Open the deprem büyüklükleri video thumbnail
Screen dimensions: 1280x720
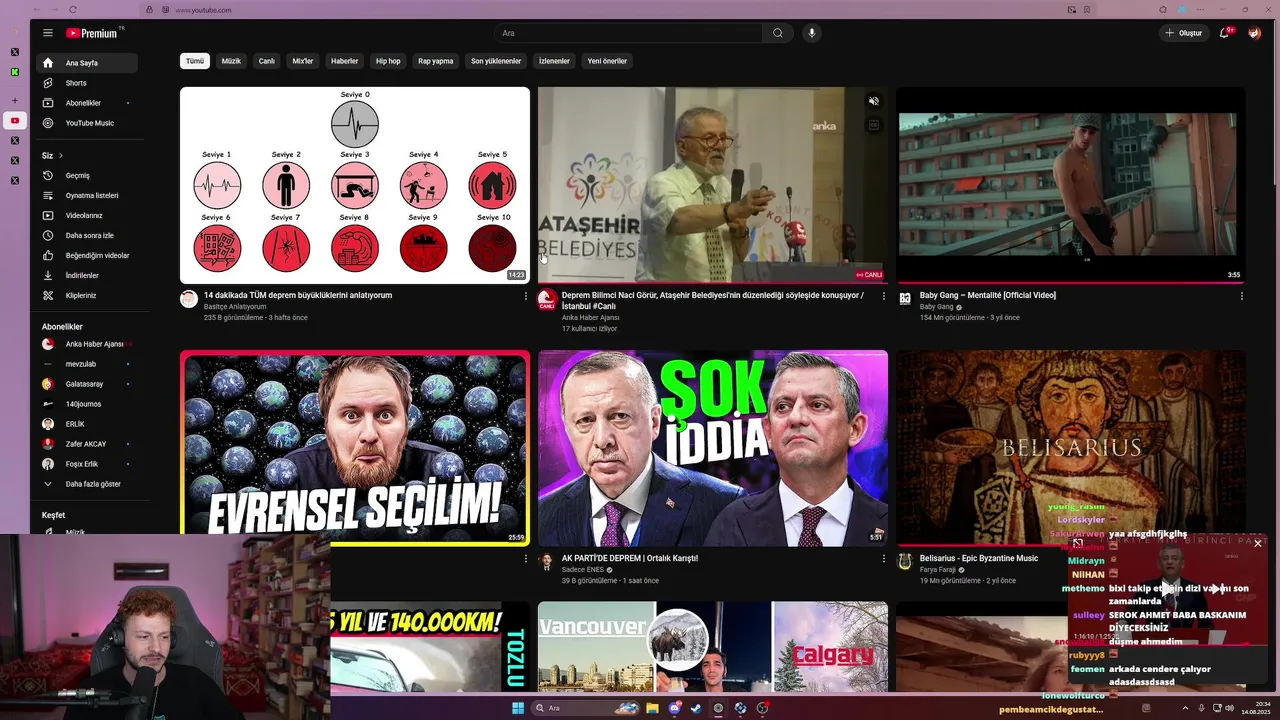[355, 185]
